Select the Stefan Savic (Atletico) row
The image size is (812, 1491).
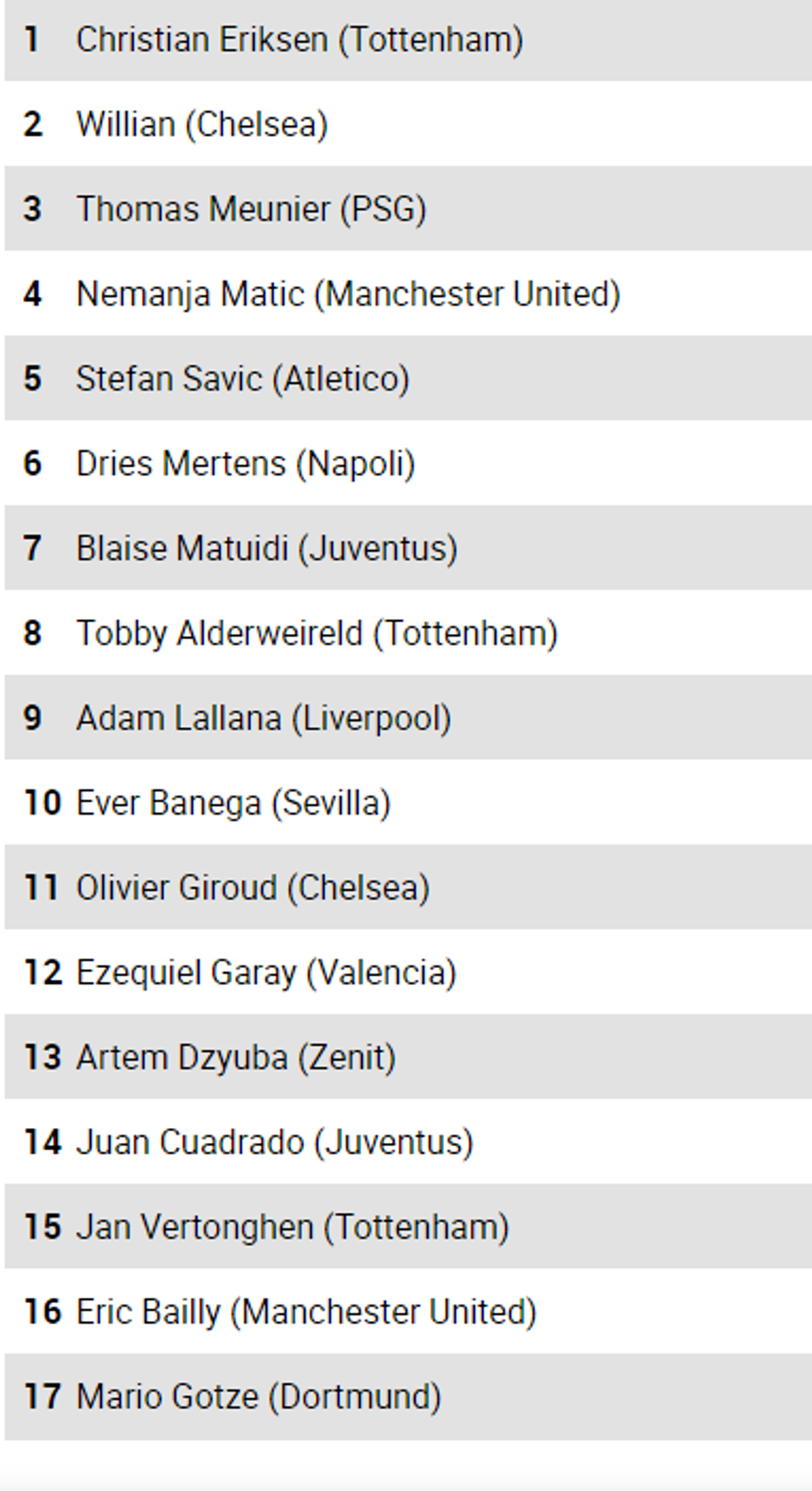coord(243,379)
